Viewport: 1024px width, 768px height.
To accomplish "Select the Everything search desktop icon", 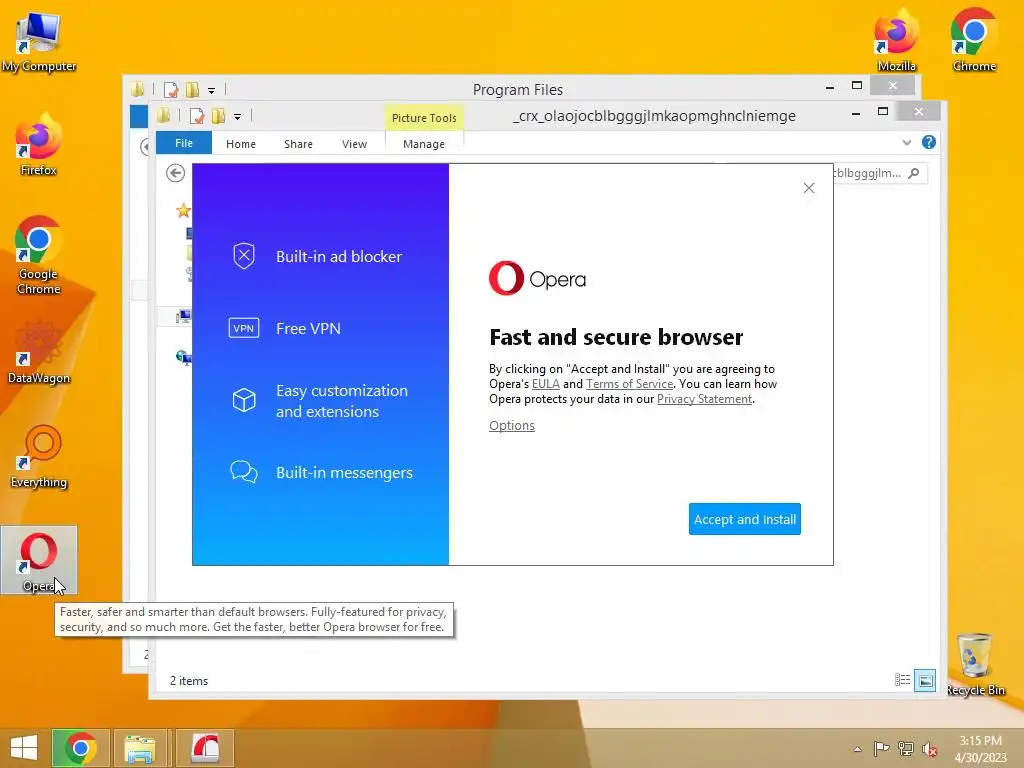I will (x=39, y=457).
